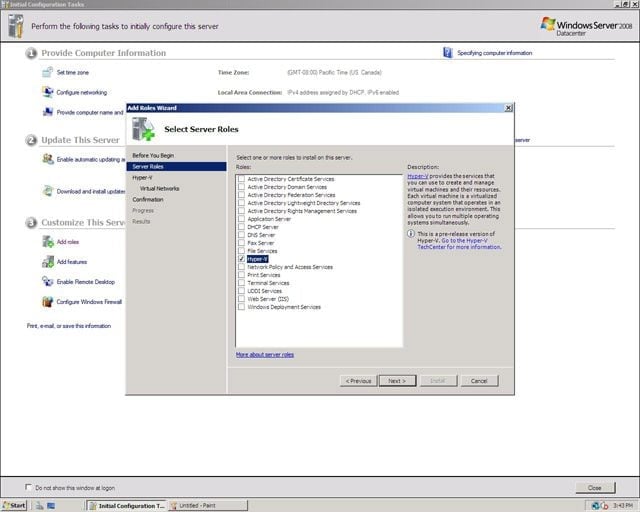This screenshot has height=512, width=640.
Task: Click the Next button
Action: point(398,381)
